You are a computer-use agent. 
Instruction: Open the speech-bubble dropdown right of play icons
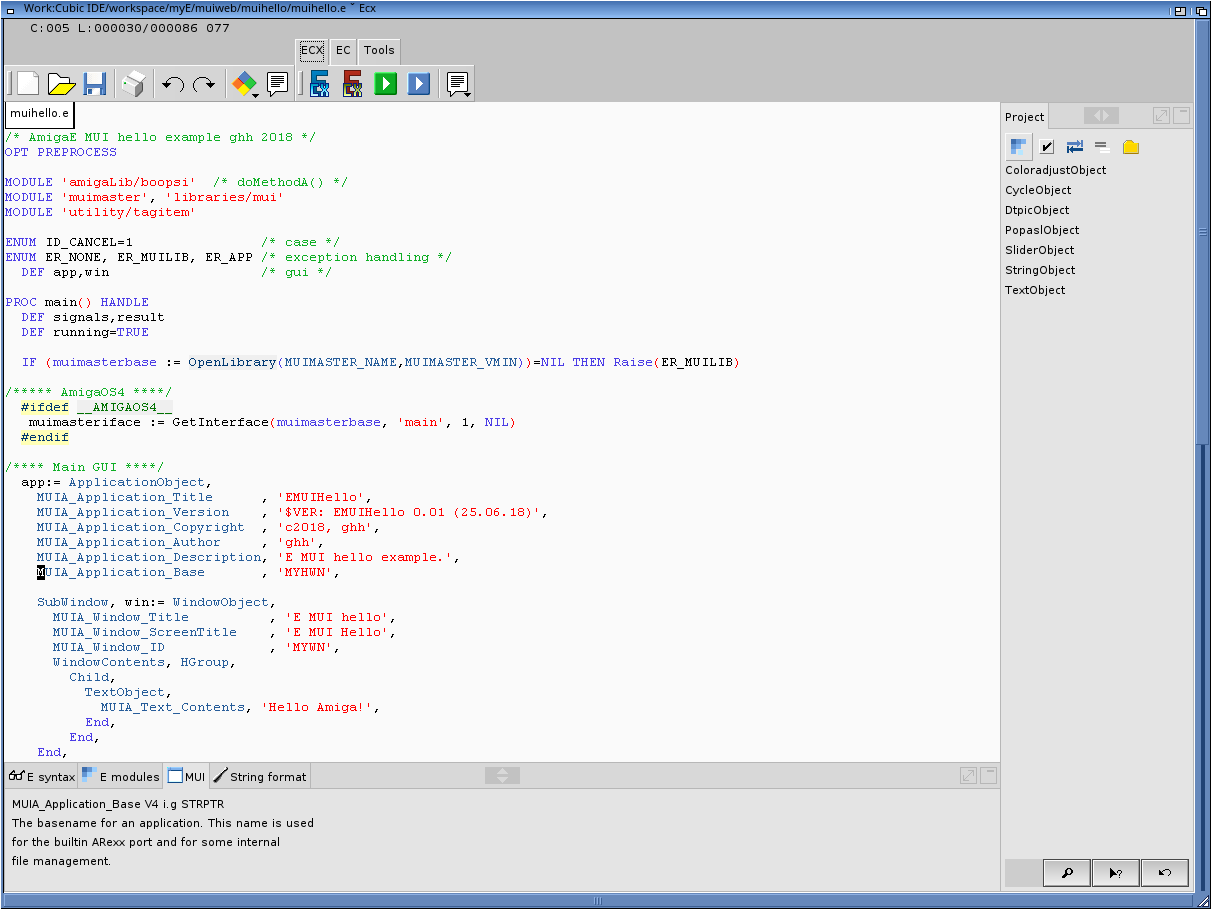point(458,84)
